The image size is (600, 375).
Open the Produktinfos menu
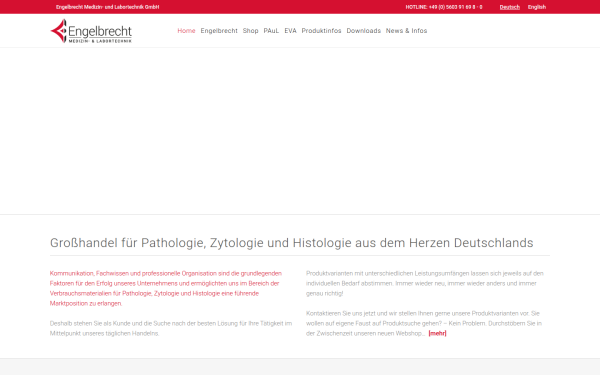[x=321, y=31]
